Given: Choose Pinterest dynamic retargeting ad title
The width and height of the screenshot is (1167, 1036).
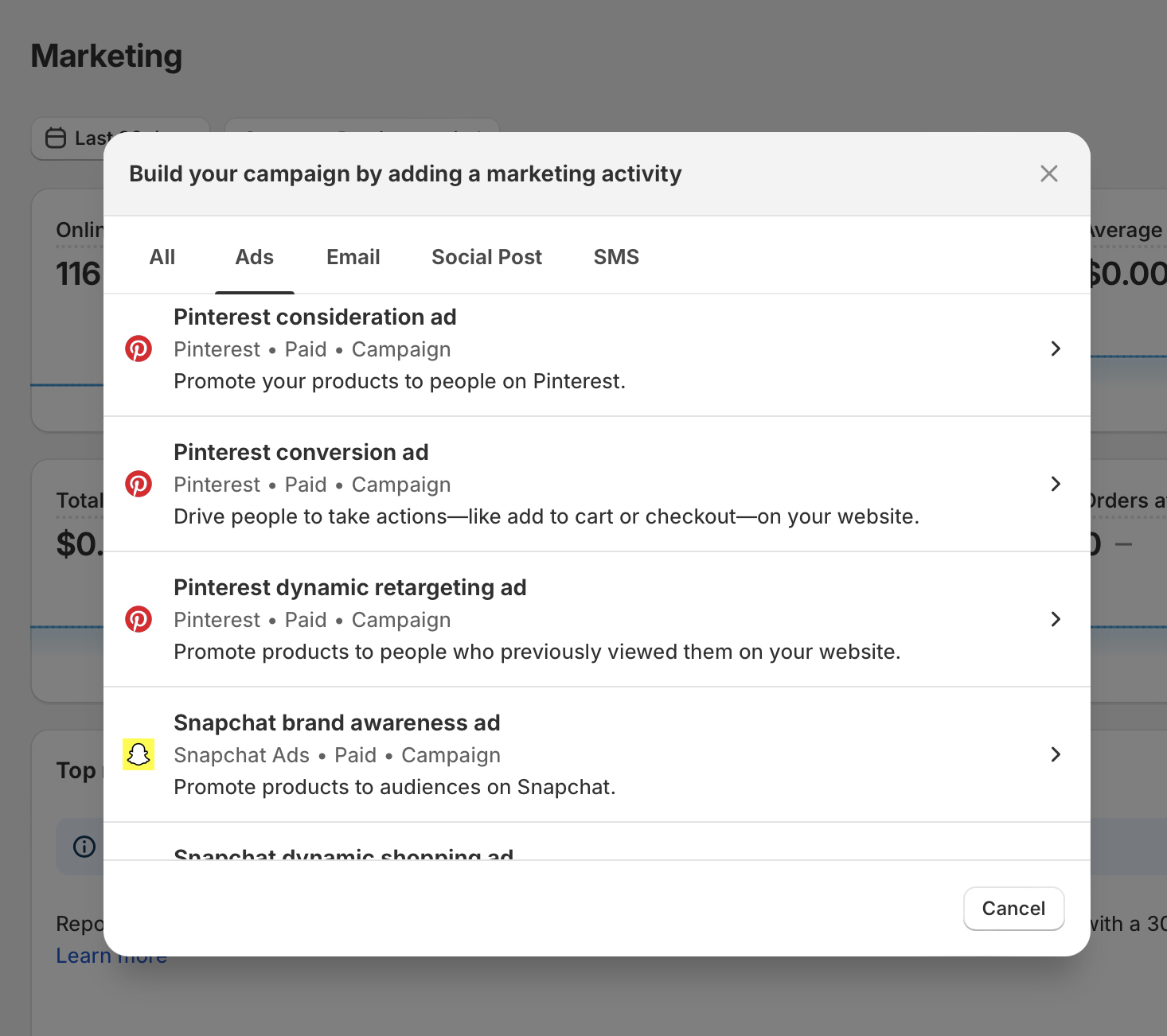Looking at the screenshot, I should 350,587.
